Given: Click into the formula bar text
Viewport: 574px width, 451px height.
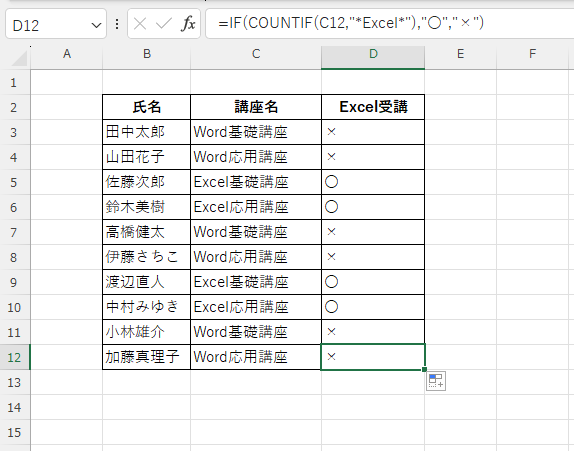Looking at the screenshot, I should (x=351, y=23).
